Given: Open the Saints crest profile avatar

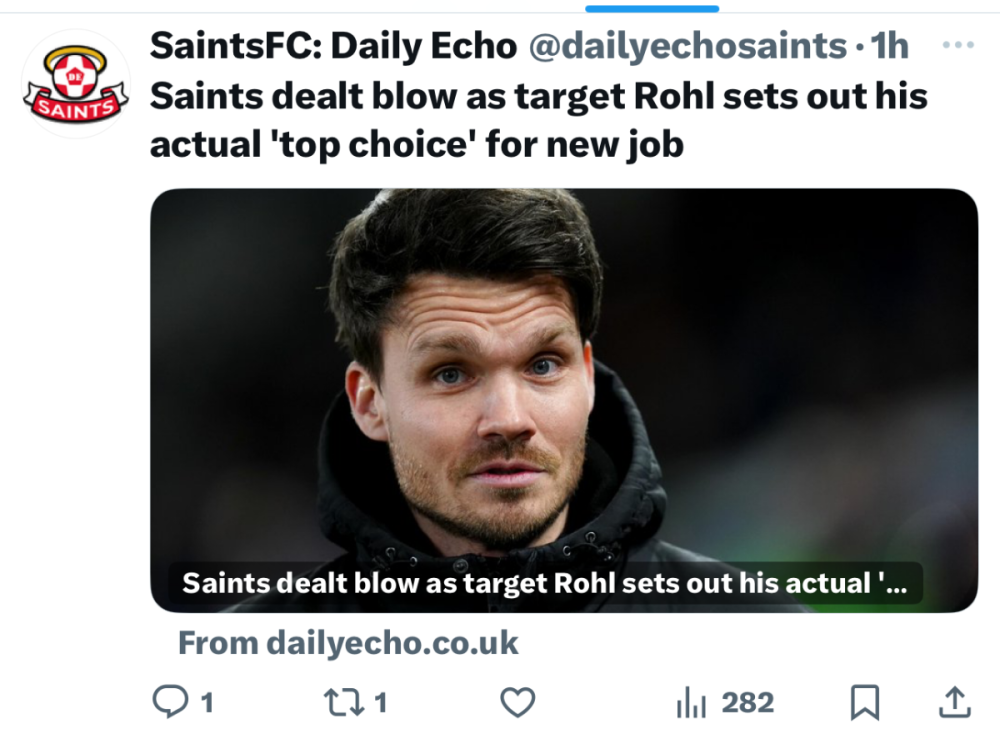Looking at the screenshot, I should [x=76, y=84].
